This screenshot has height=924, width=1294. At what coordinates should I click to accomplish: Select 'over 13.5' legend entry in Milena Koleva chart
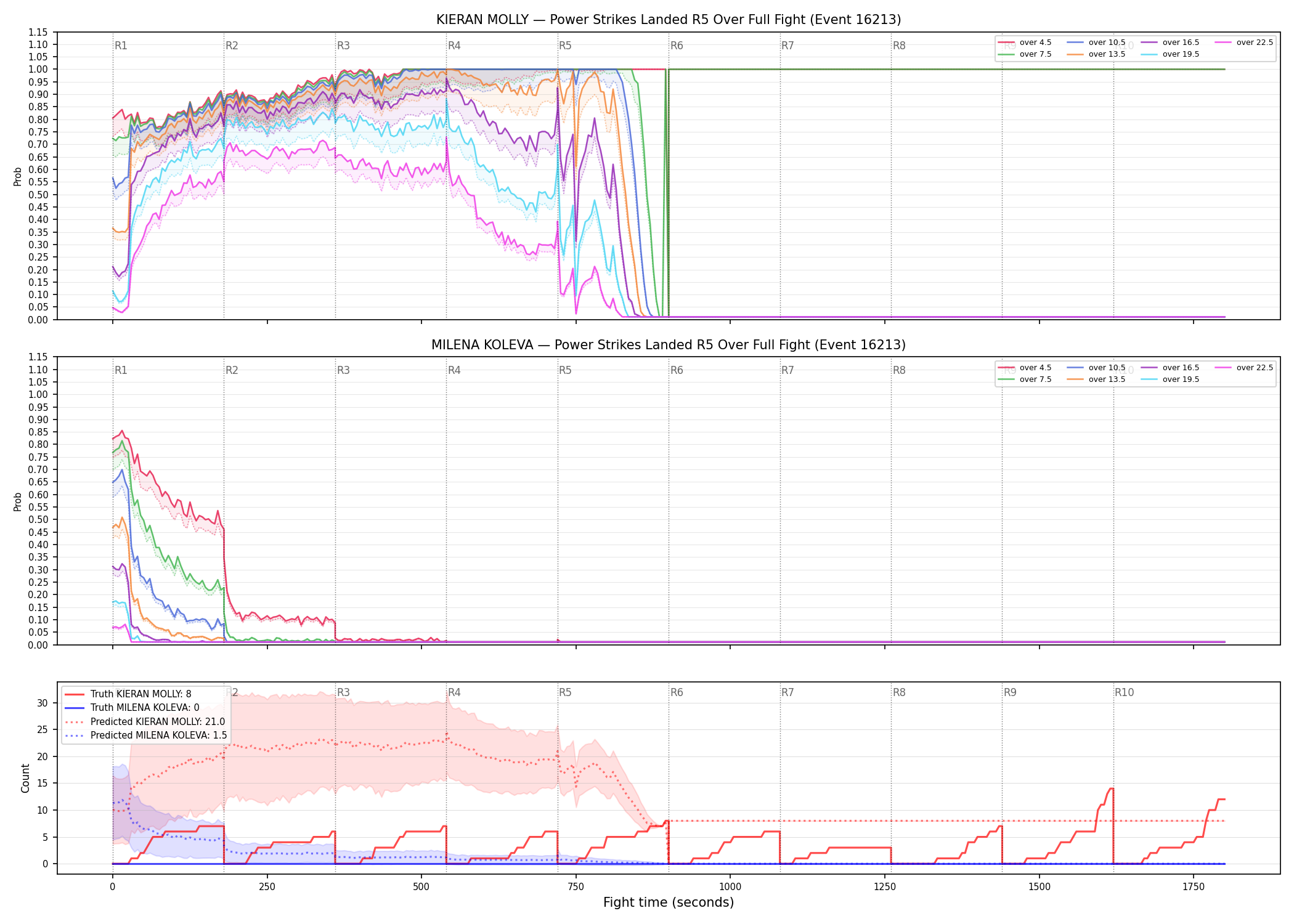tap(1096, 379)
